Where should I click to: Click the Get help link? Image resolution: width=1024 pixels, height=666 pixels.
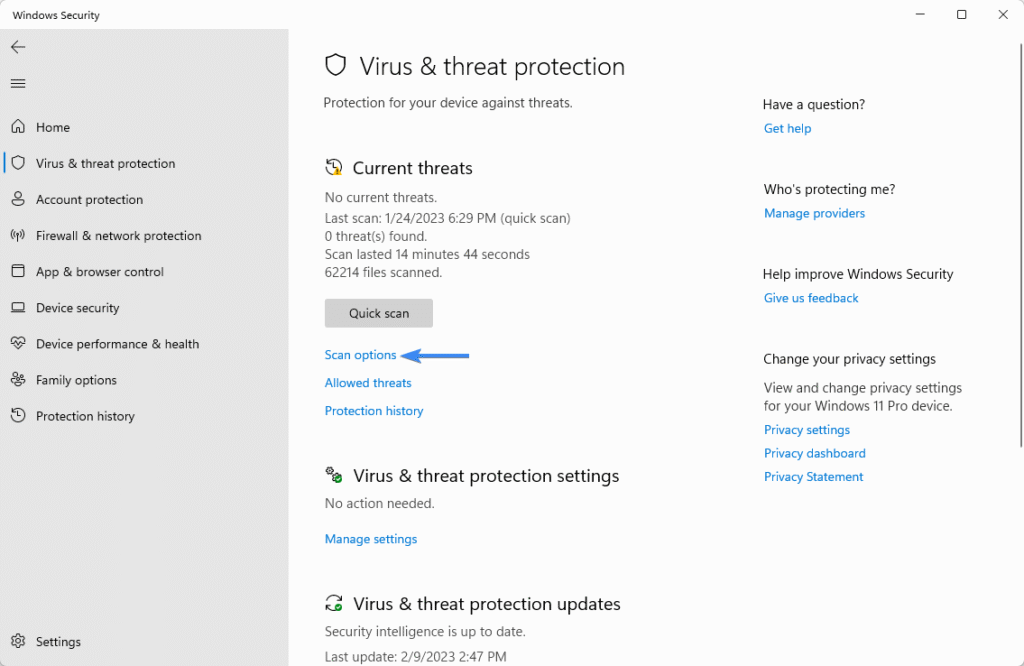coord(787,128)
